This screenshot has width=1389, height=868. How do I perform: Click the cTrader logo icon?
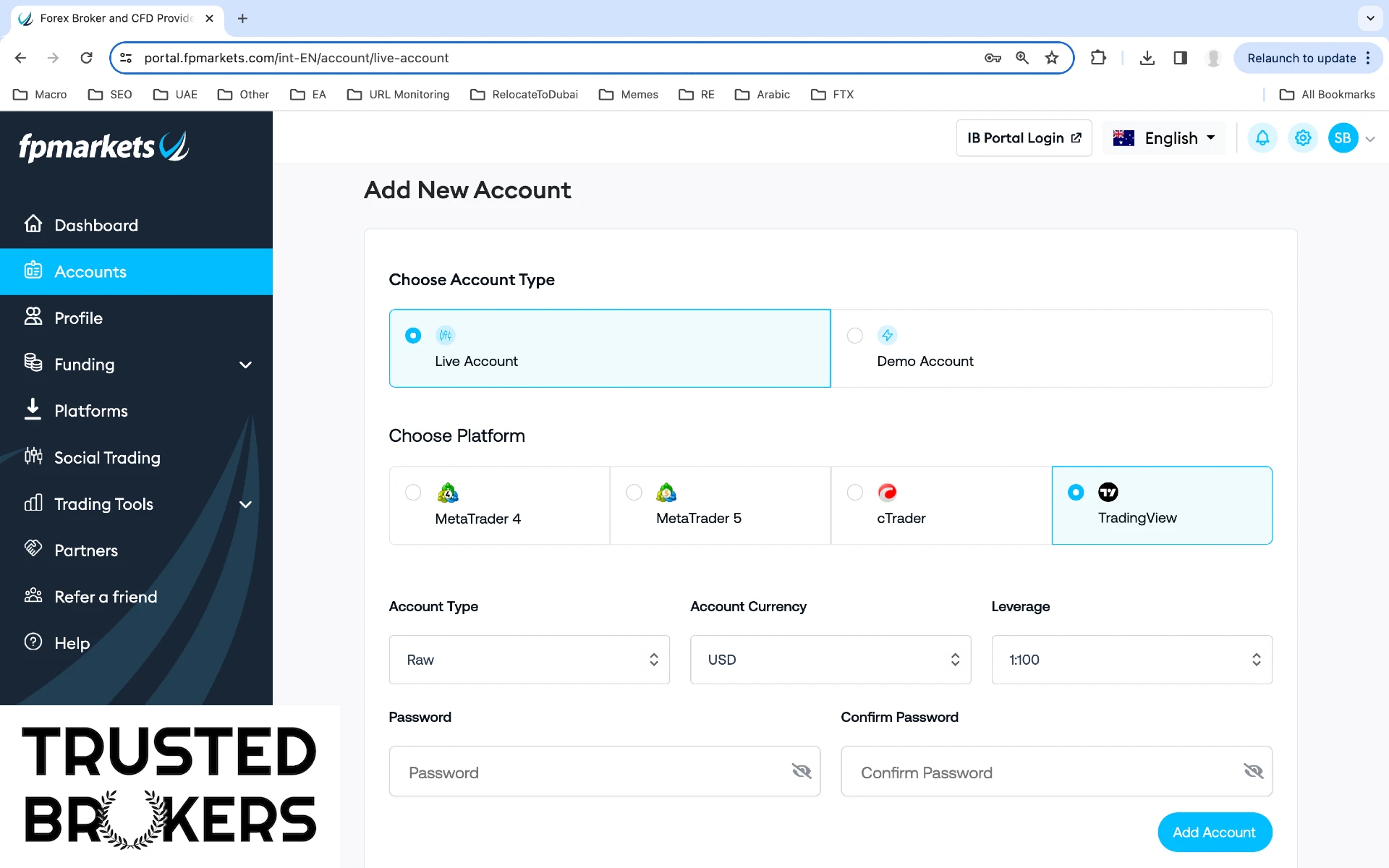pyautogui.click(x=888, y=493)
